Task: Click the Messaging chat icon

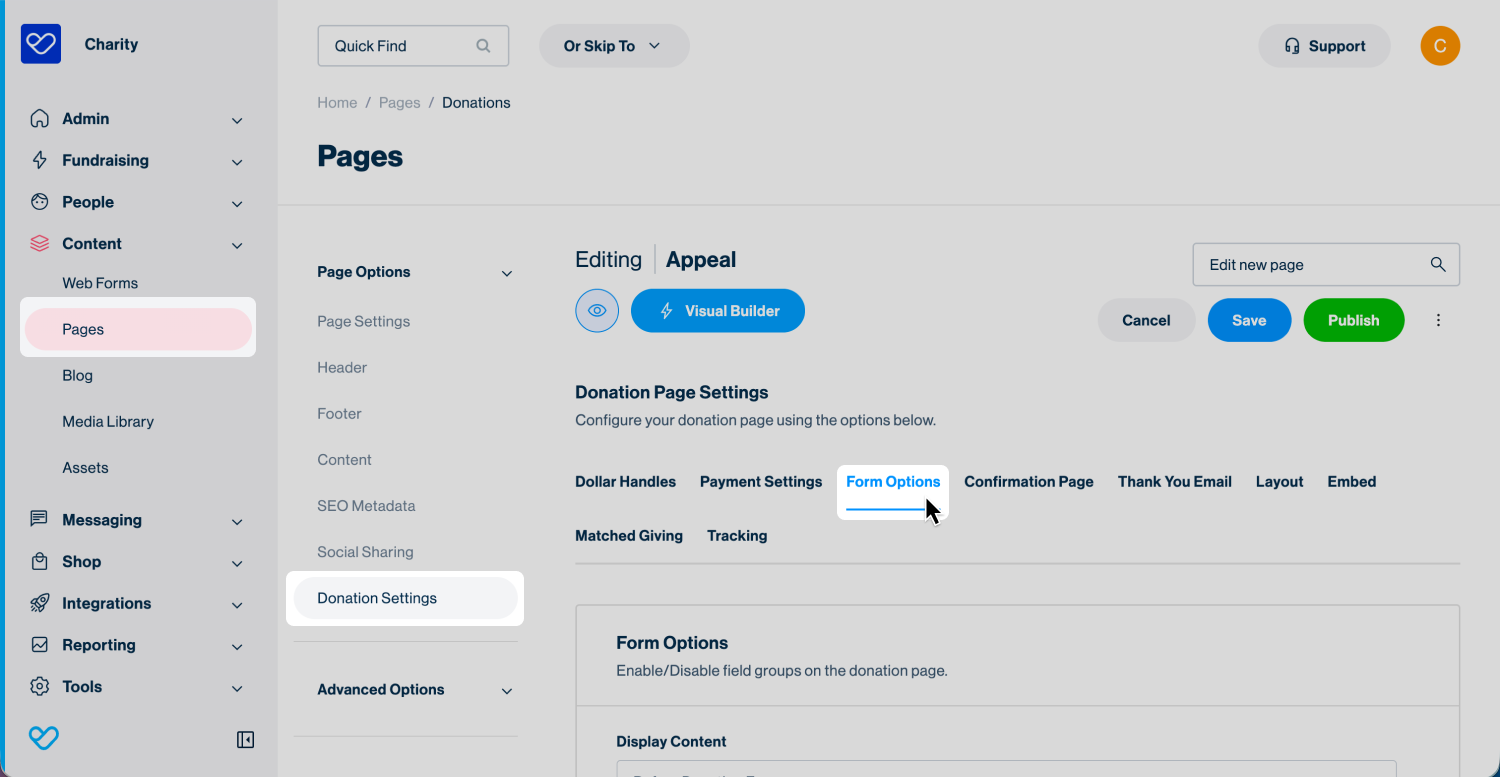Action: coord(40,520)
